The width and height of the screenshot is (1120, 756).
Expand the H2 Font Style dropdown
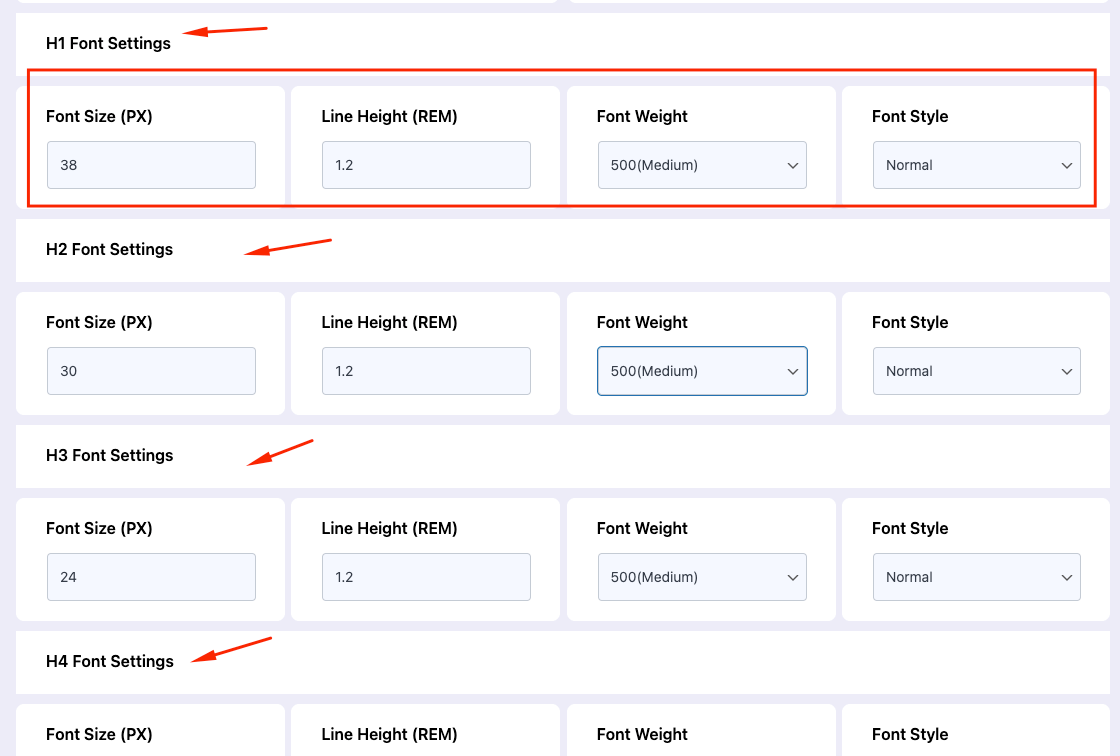pyautogui.click(x=977, y=371)
